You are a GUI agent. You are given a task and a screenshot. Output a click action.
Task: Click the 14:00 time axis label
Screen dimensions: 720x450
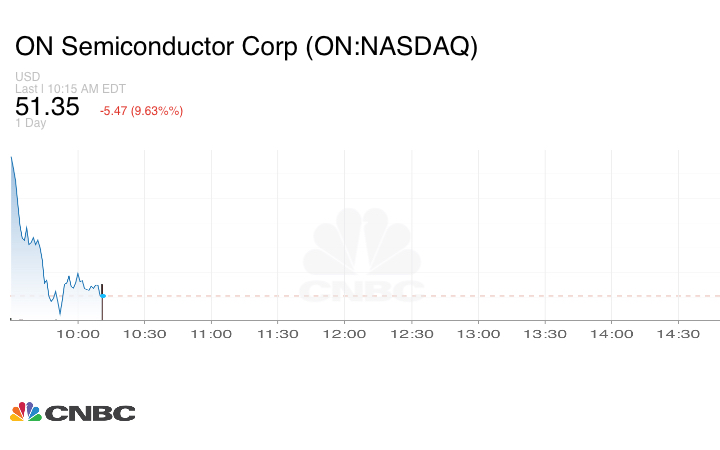pos(612,334)
